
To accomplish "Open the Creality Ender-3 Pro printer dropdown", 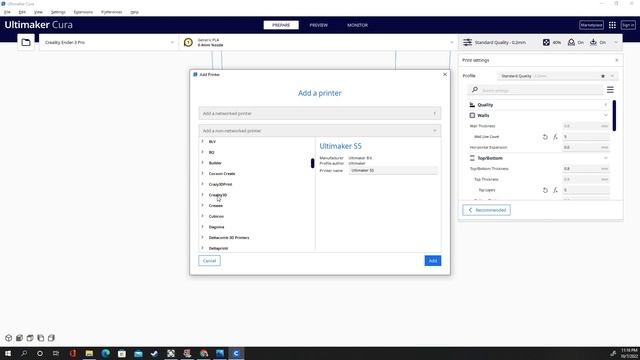I will point(109,42).
